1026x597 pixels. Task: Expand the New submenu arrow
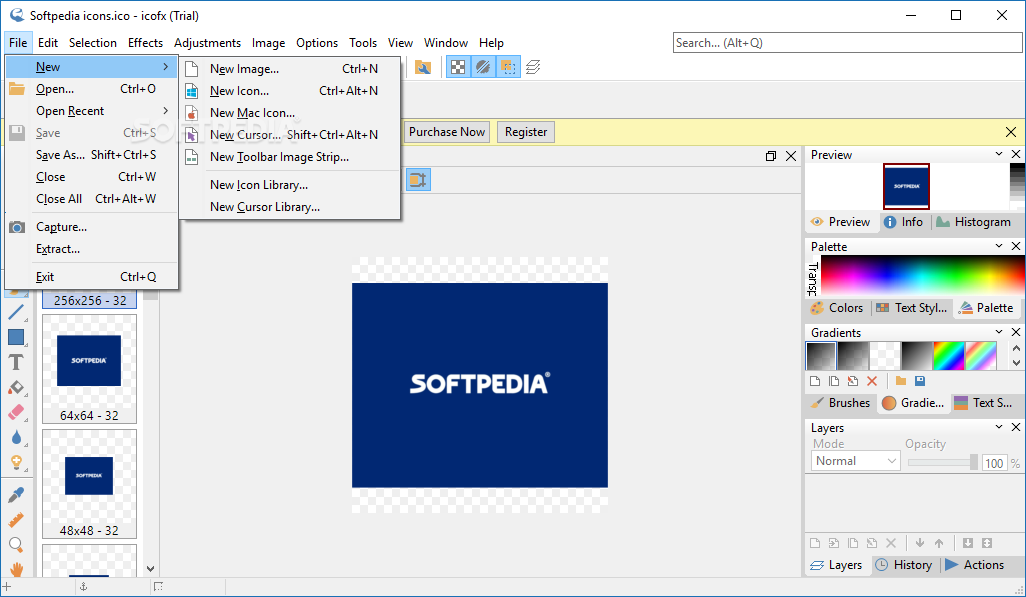tap(166, 67)
